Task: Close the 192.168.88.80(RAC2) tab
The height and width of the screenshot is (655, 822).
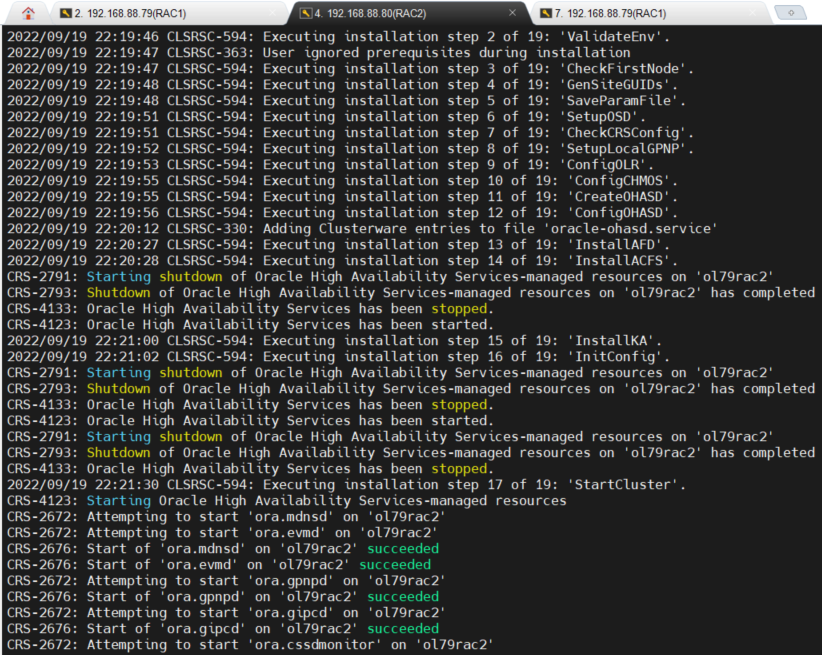Action: (512, 13)
